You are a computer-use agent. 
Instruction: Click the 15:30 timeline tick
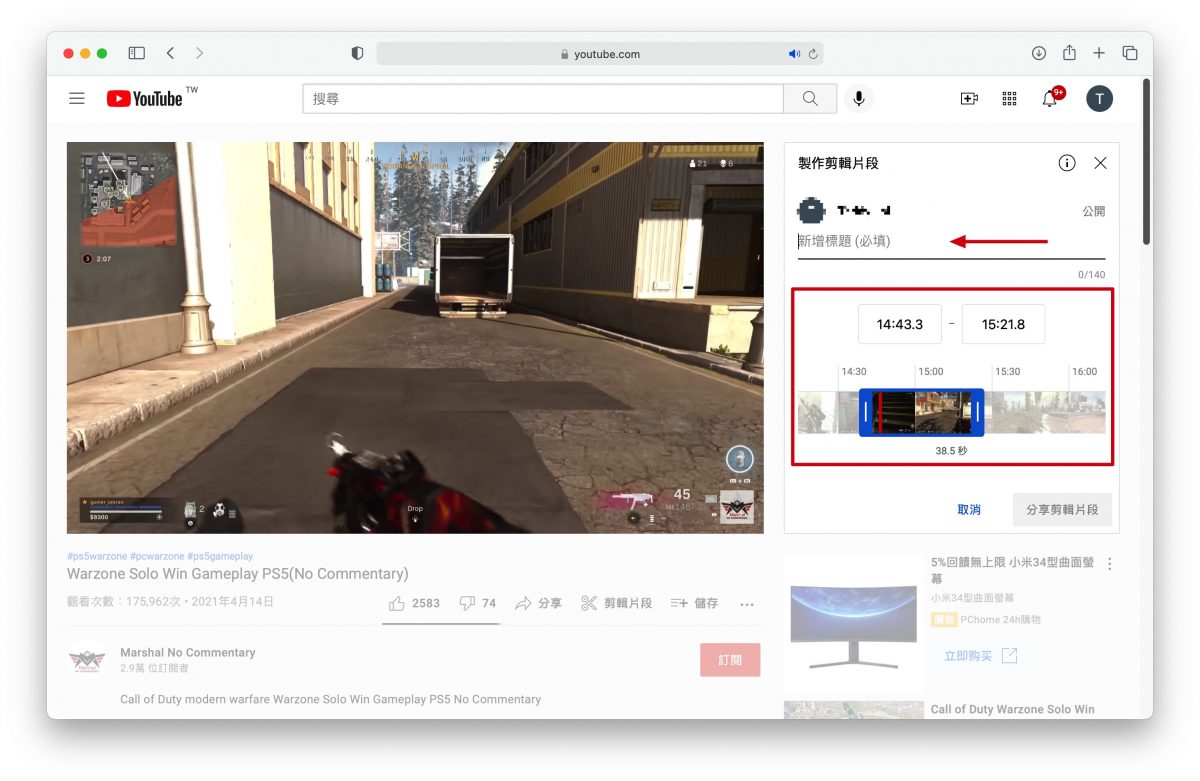1007,371
